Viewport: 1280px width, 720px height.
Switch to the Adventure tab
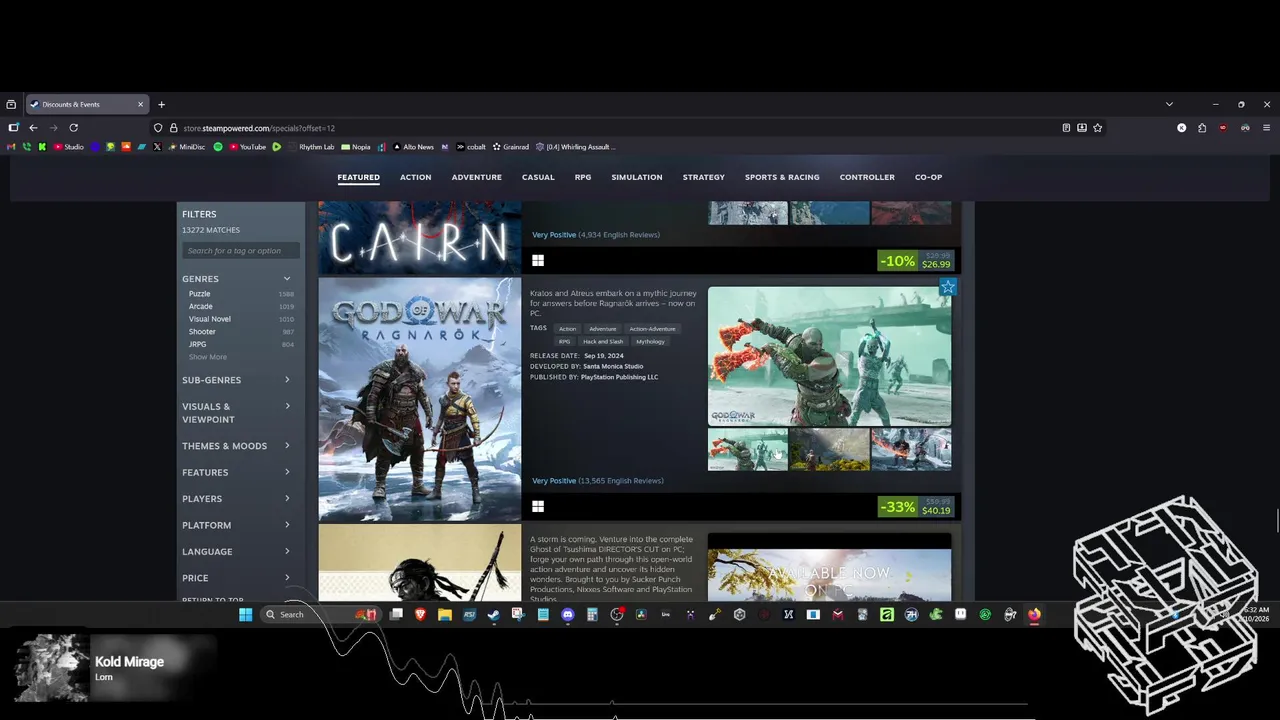tap(477, 177)
